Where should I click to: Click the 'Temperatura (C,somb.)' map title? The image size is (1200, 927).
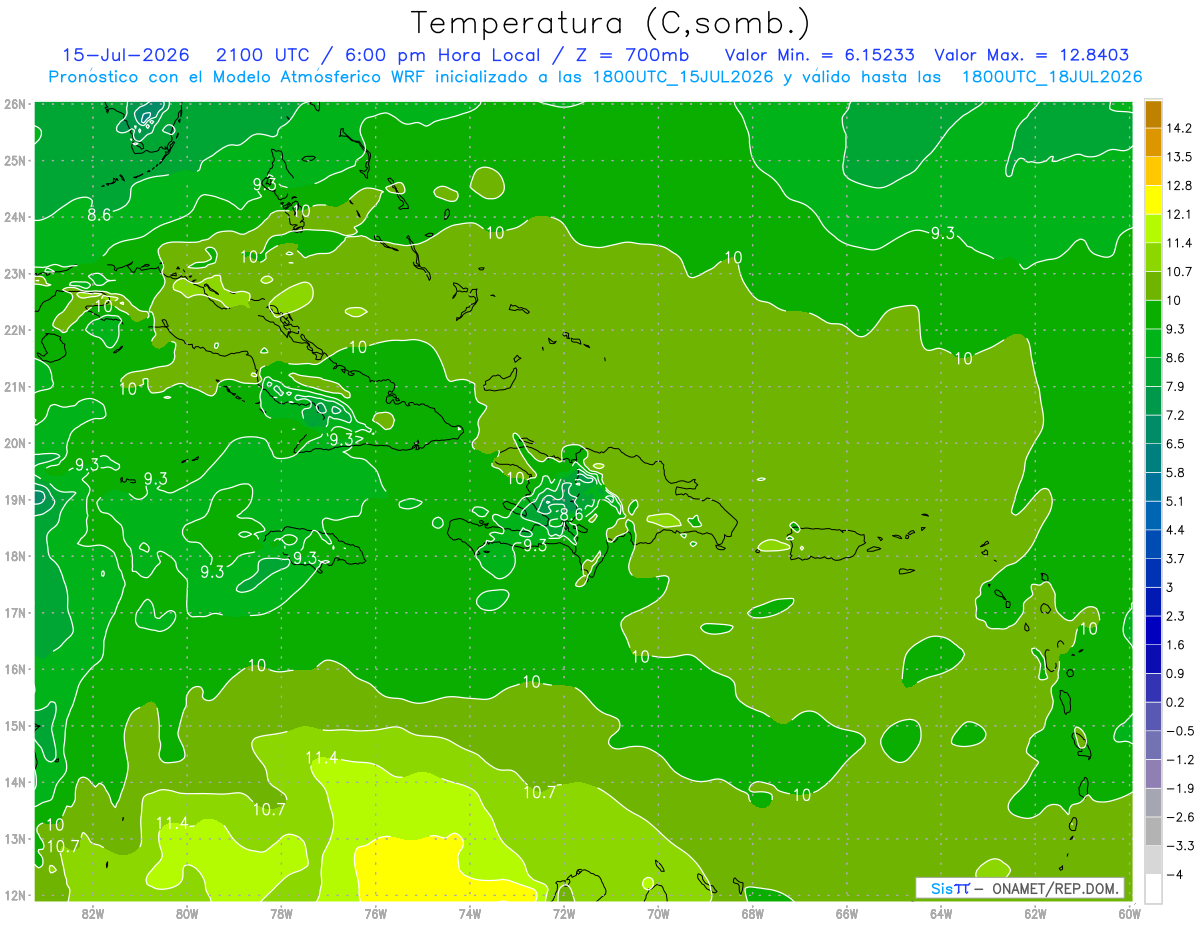(610, 23)
